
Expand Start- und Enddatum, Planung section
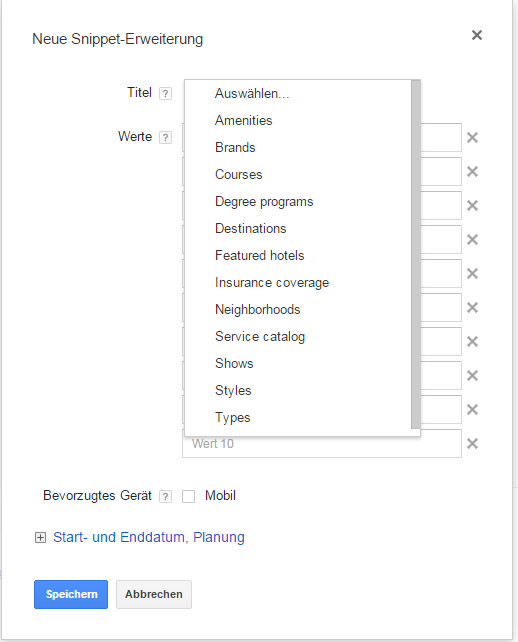pos(149,537)
